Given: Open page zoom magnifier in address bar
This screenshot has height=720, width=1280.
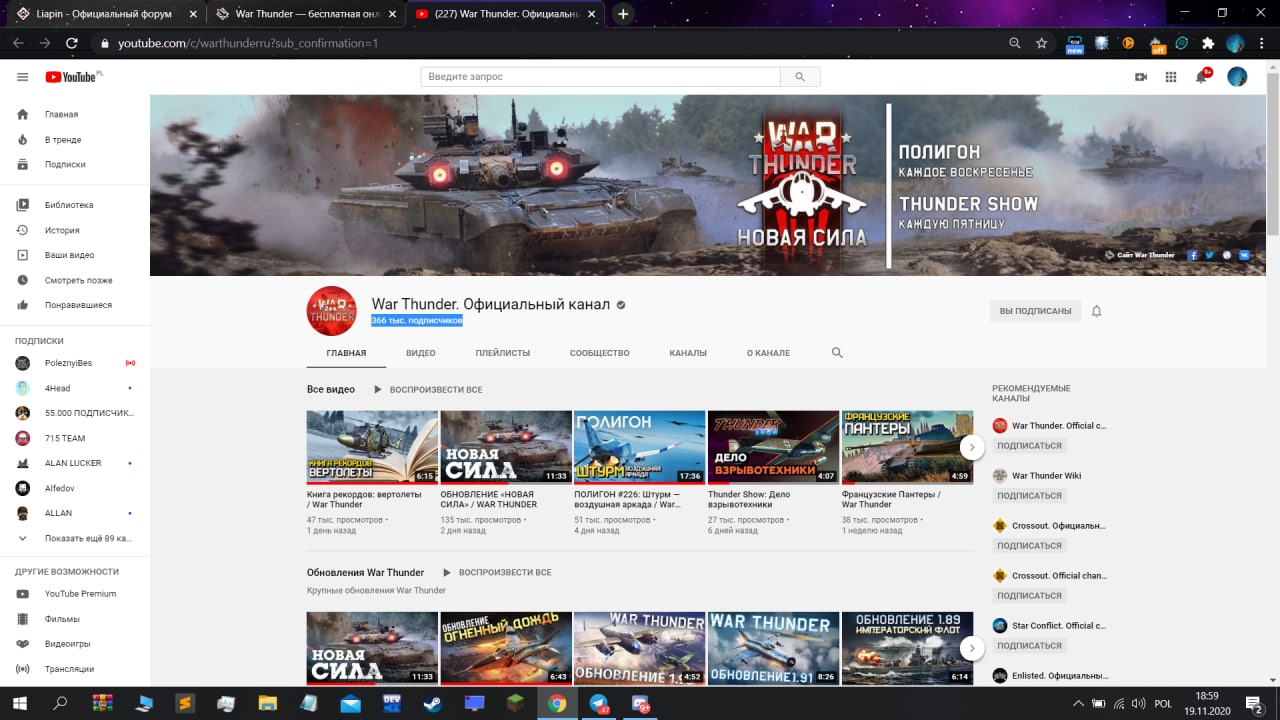Looking at the screenshot, I should pos(1015,43).
